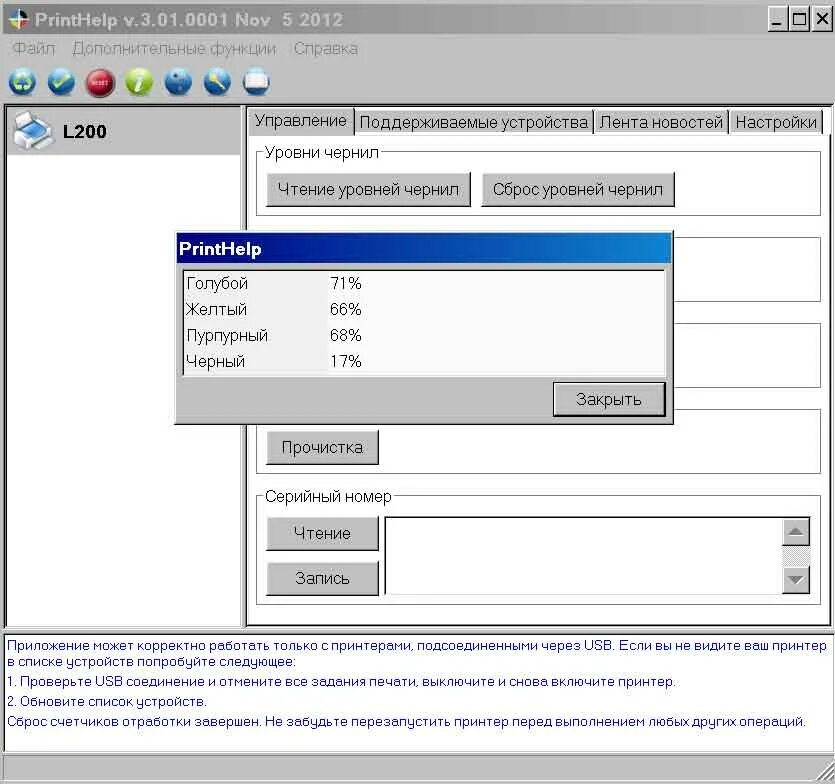Click the 17% value for Черный
This screenshot has width=835, height=784.
(x=346, y=362)
